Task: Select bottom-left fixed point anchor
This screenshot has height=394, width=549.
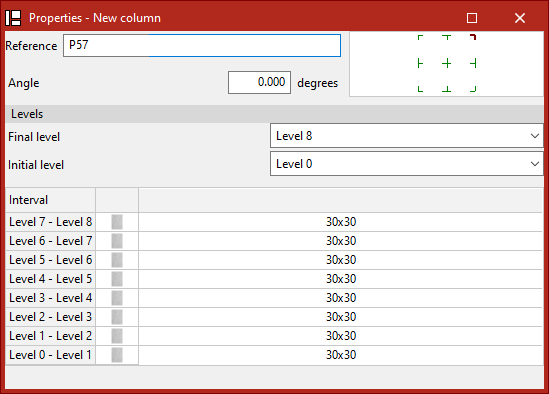Action: (x=421, y=89)
